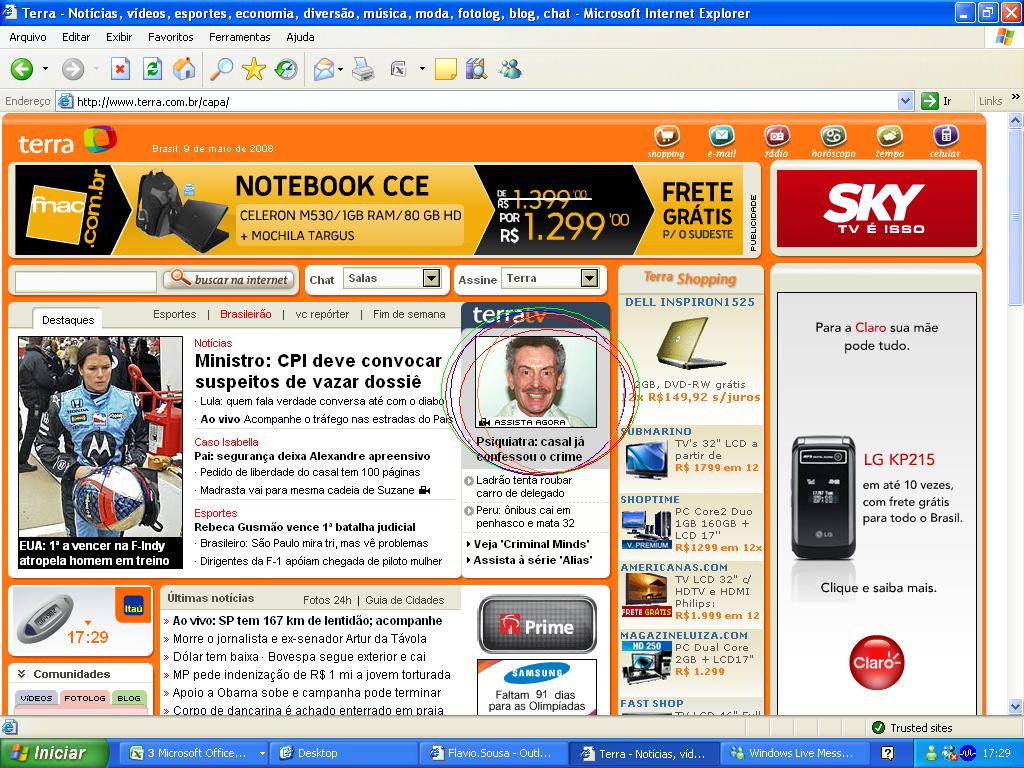Click inside the Terra search text field
The height and width of the screenshot is (768, 1024).
tap(86, 281)
